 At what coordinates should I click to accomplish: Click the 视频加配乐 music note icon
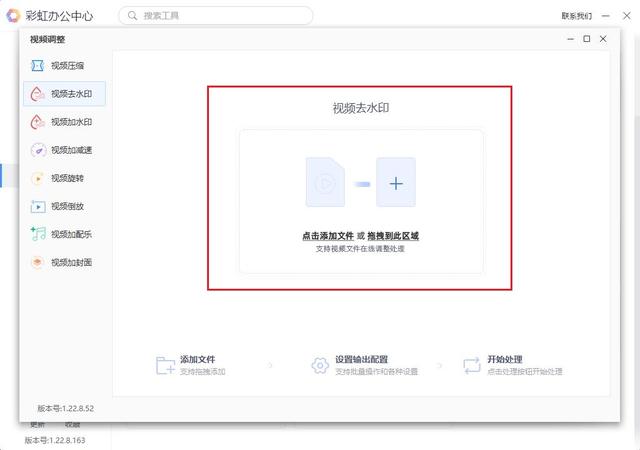pyautogui.click(x=38, y=234)
